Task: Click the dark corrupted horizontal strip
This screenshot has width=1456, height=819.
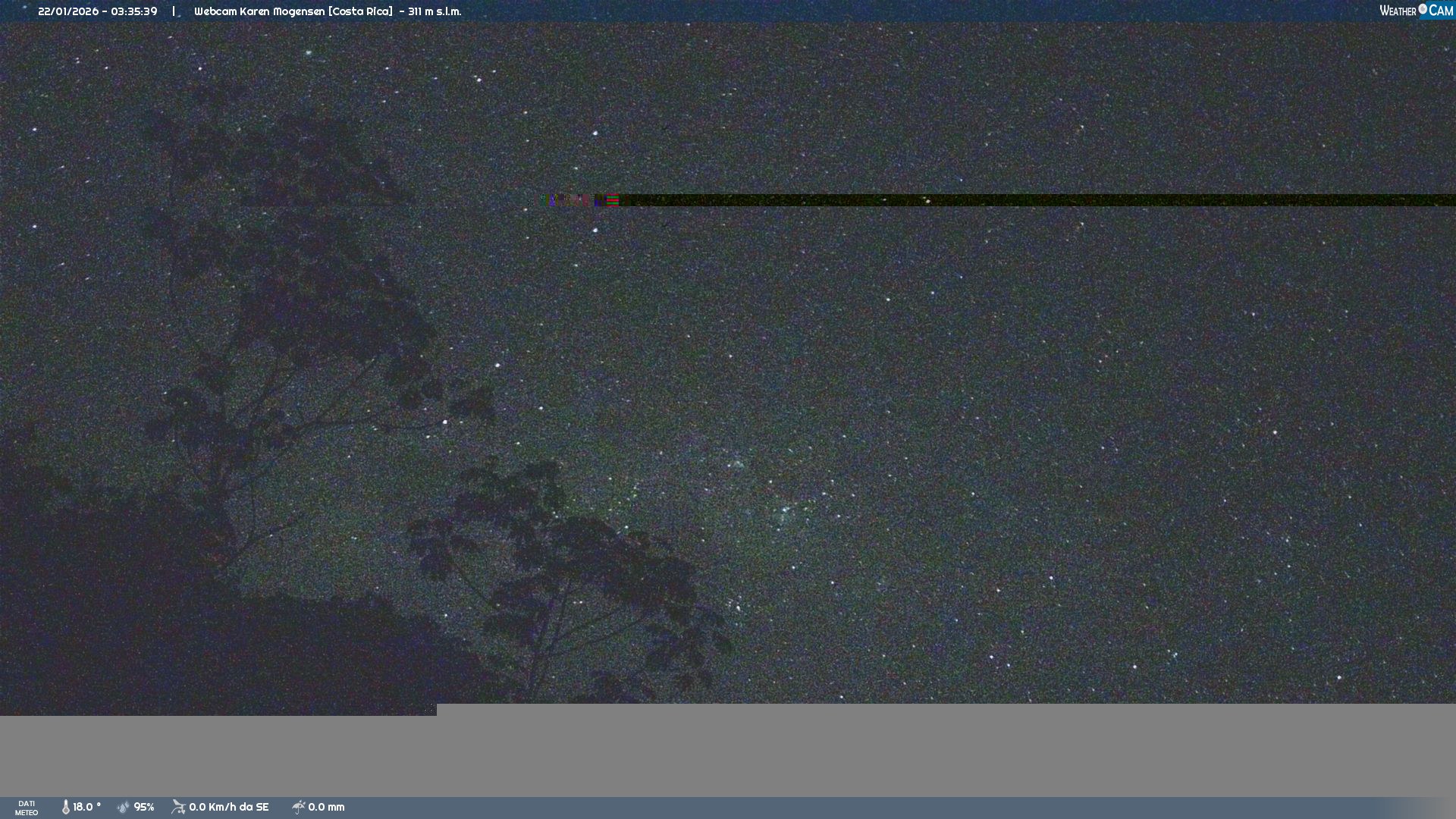Action: [x=1039, y=200]
